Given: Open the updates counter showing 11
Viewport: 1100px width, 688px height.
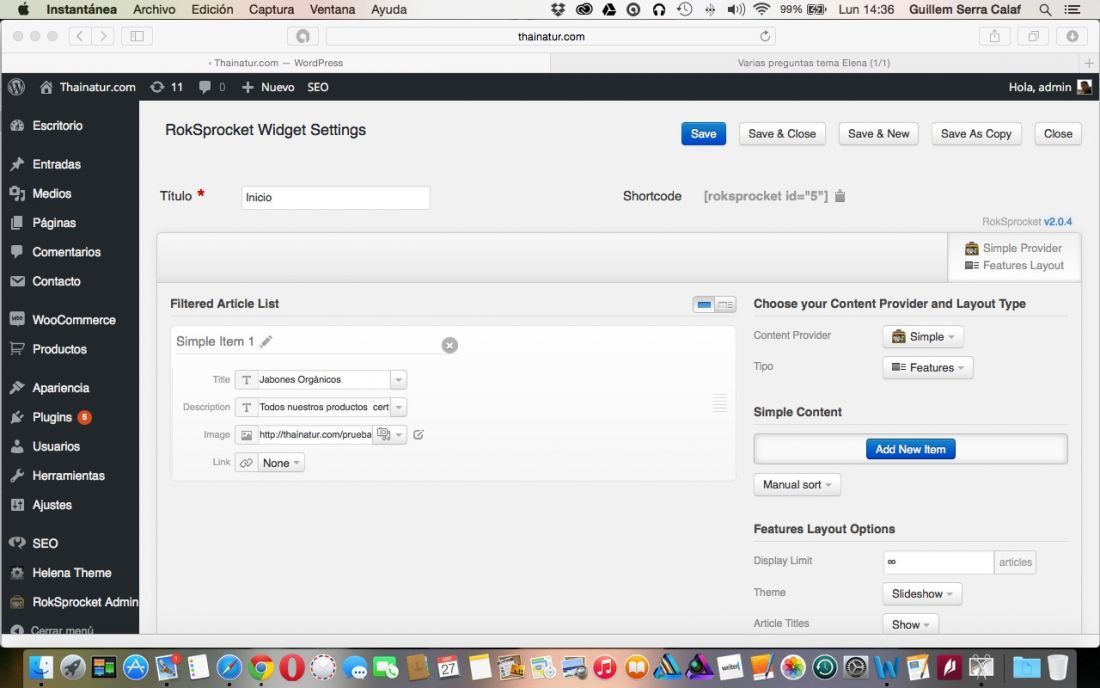Looking at the screenshot, I should pos(167,87).
